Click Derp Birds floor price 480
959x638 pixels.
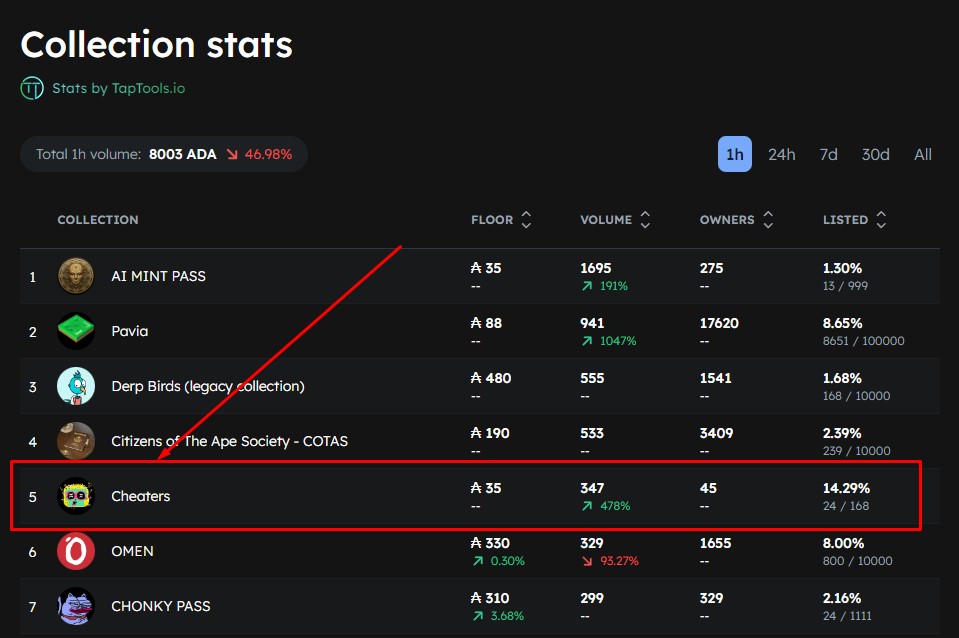(491, 378)
